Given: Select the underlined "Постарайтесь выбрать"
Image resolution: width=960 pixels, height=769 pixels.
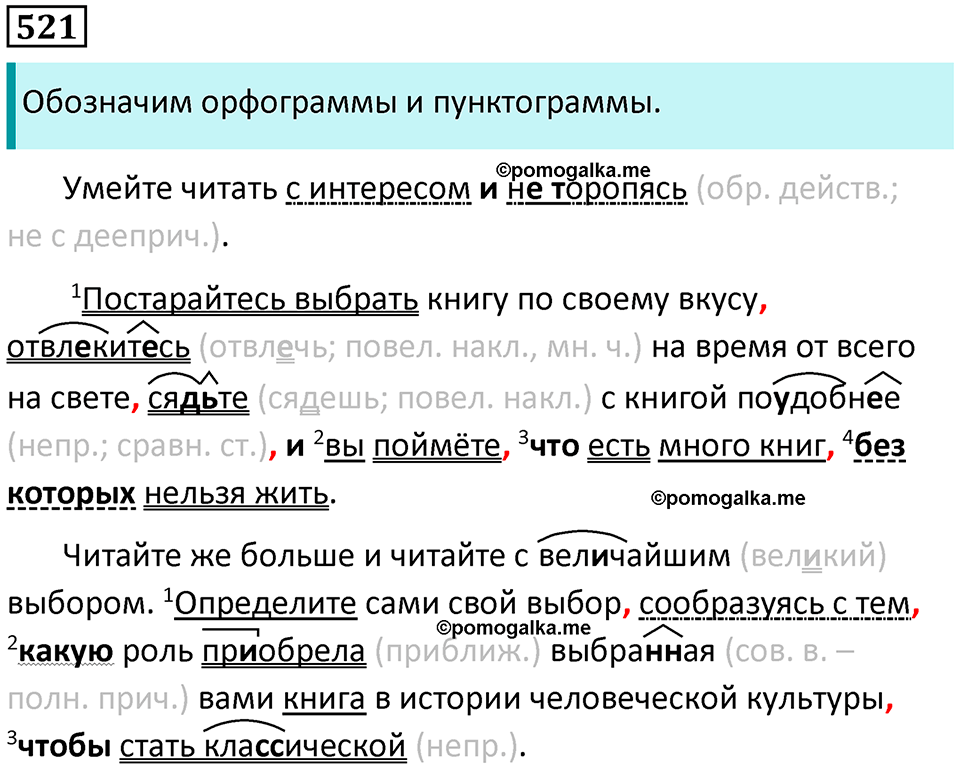Looking at the screenshot, I should tap(250, 300).
